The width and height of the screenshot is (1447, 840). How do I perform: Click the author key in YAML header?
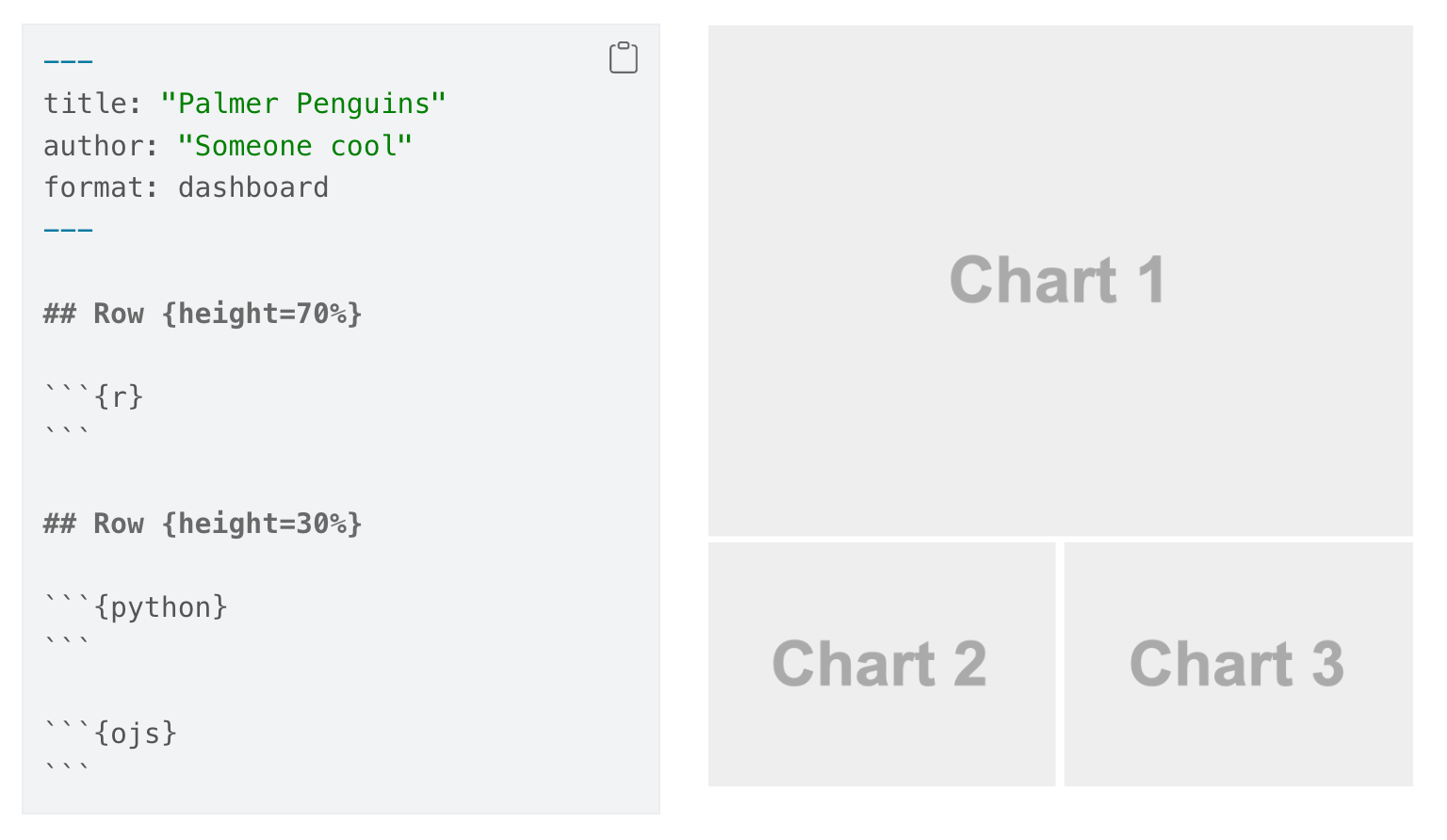tap(94, 146)
